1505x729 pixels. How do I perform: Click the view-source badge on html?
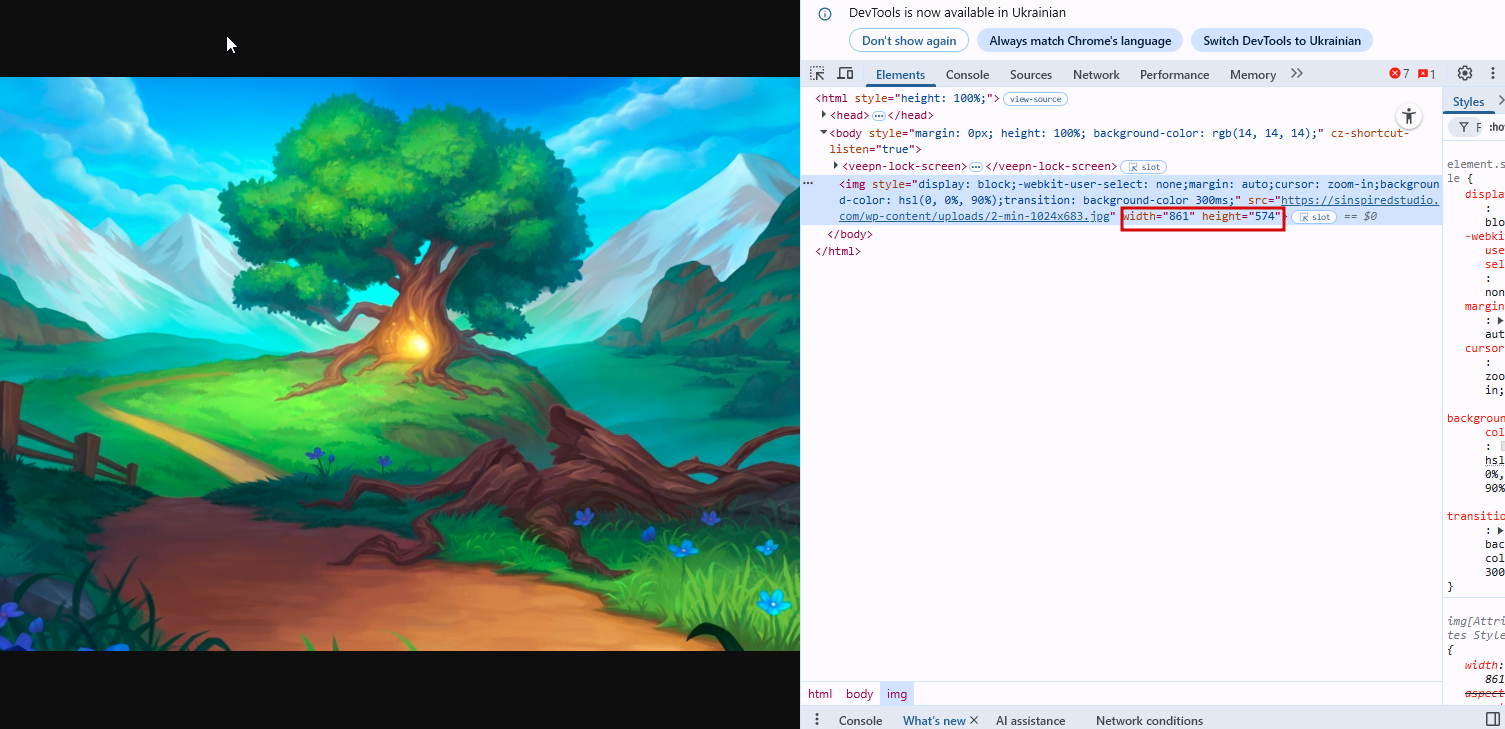pos(1036,99)
